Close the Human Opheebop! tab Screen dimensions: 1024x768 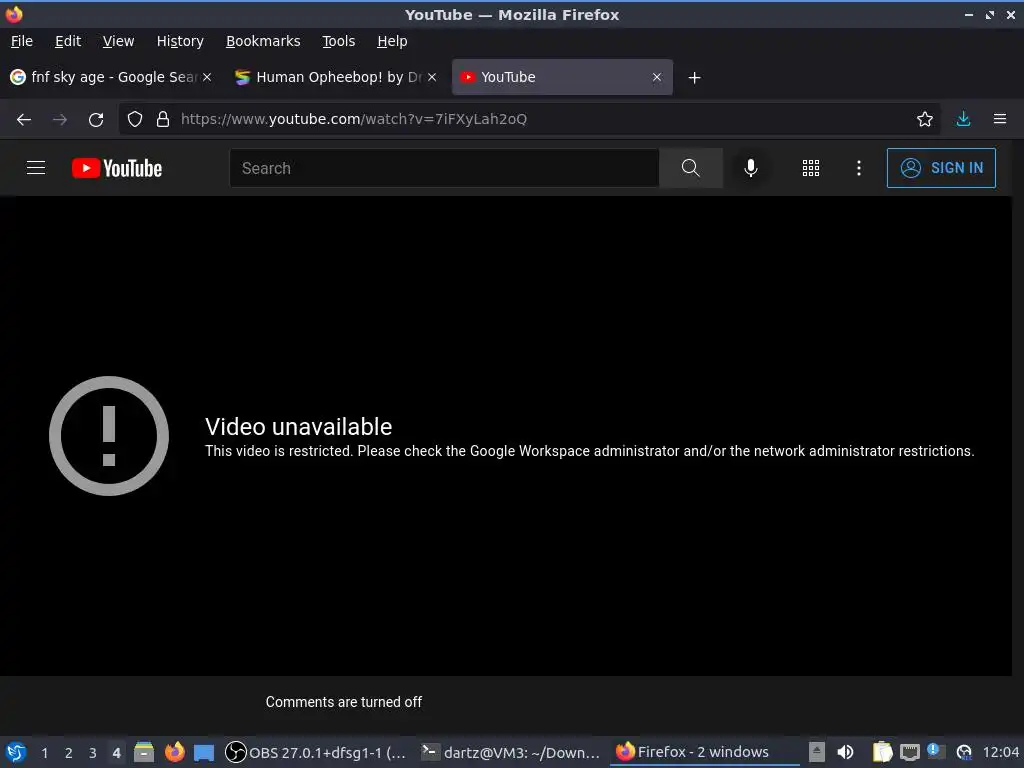tap(432, 77)
